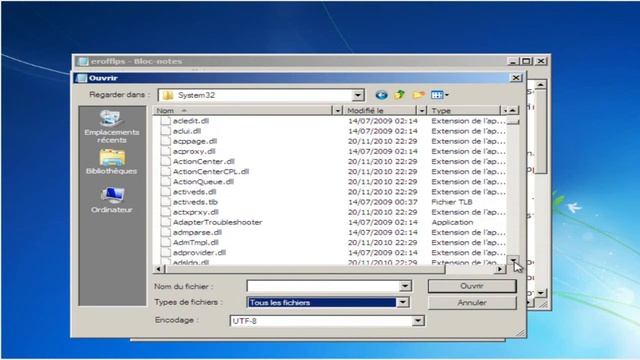640x360 pixels.
Task: Click the horizontal scrollbar thumb in file list
Action: pyautogui.click(x=304, y=269)
